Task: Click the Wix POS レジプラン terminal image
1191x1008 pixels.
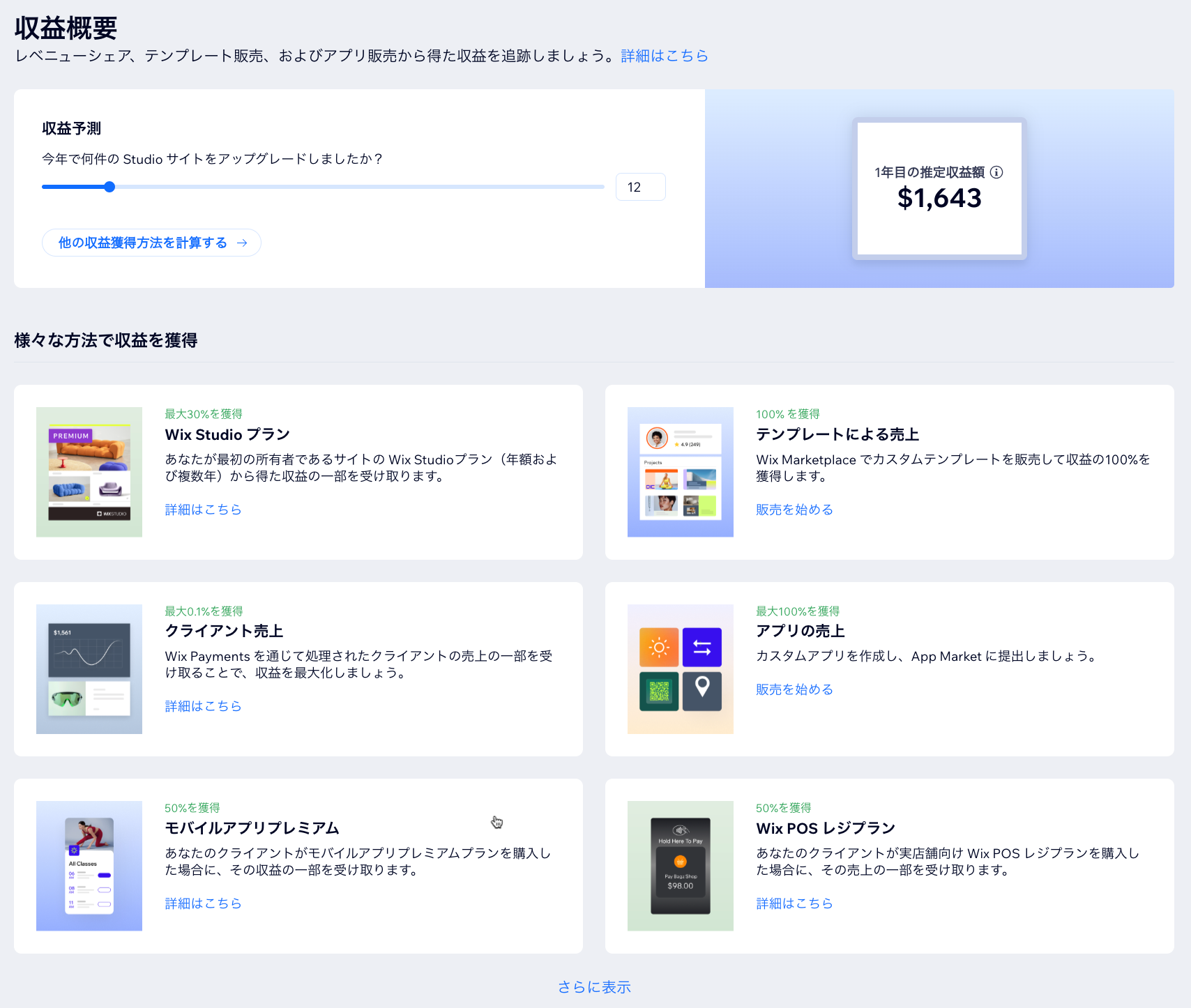Action: tap(680, 866)
